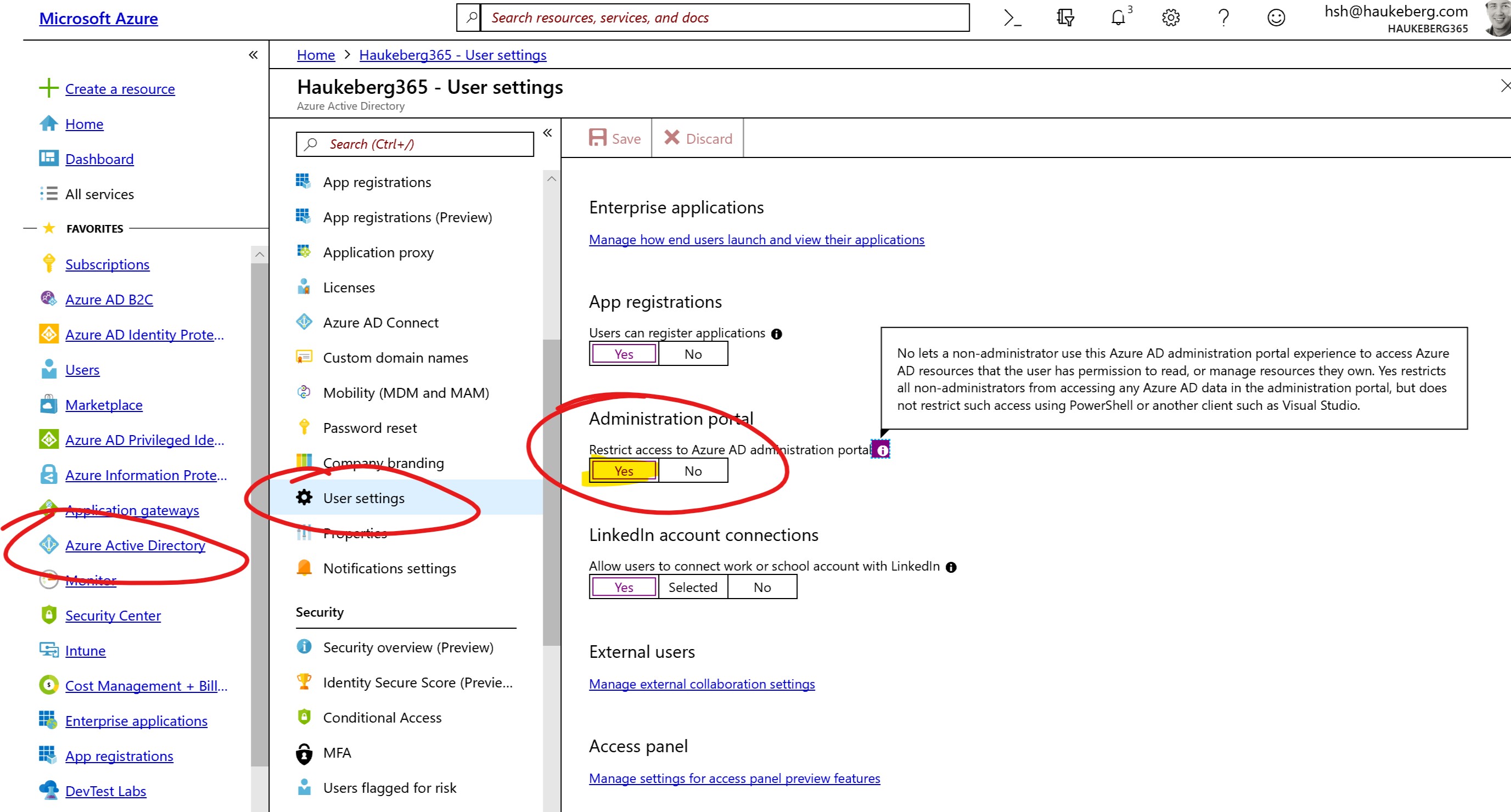The image size is (1511, 812).
Task: Open Conditional Access menu item
Action: click(x=382, y=718)
